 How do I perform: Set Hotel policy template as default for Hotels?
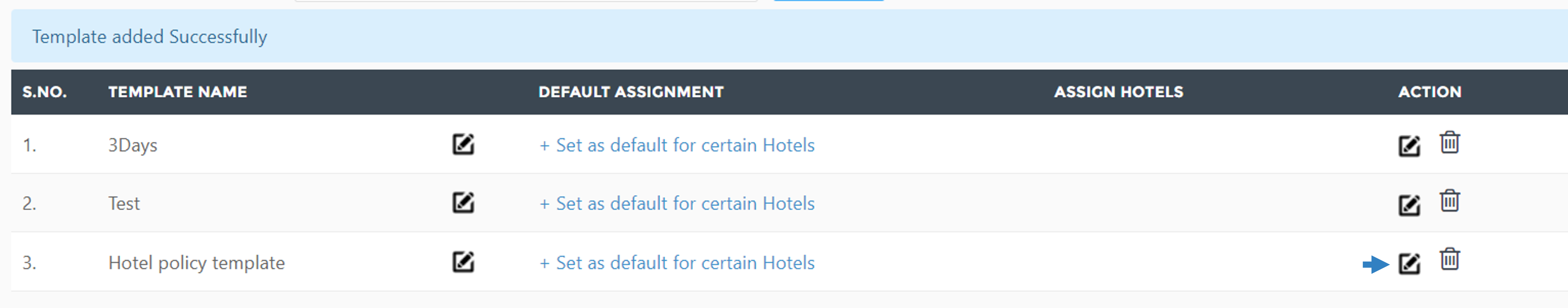point(677,262)
